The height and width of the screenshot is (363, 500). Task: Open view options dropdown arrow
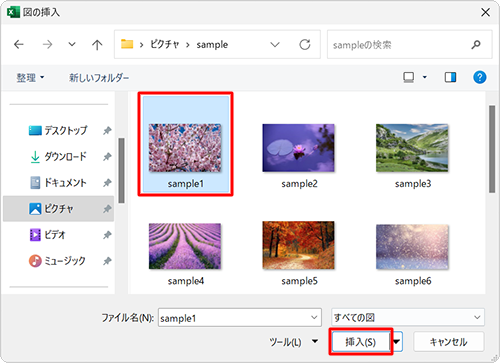425,77
